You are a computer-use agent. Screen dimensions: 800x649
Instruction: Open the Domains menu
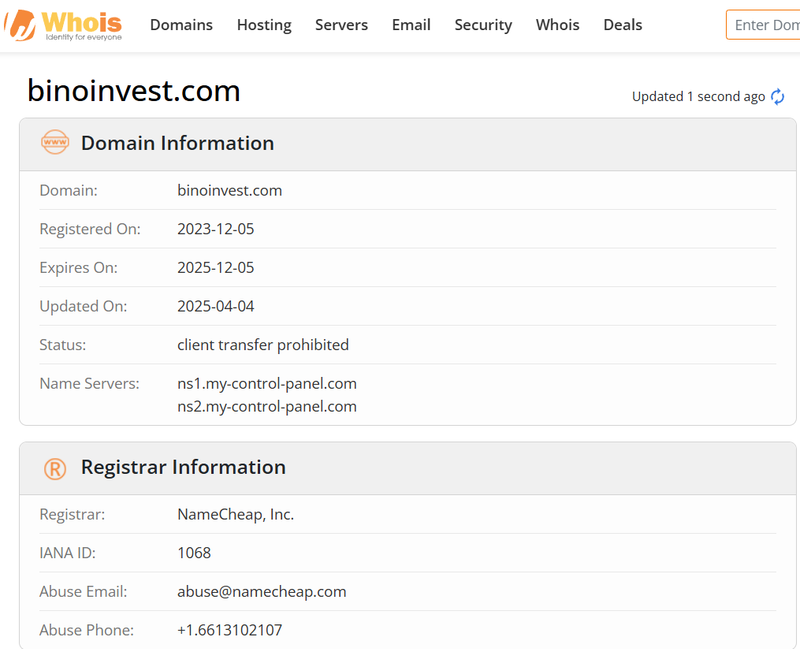[181, 25]
